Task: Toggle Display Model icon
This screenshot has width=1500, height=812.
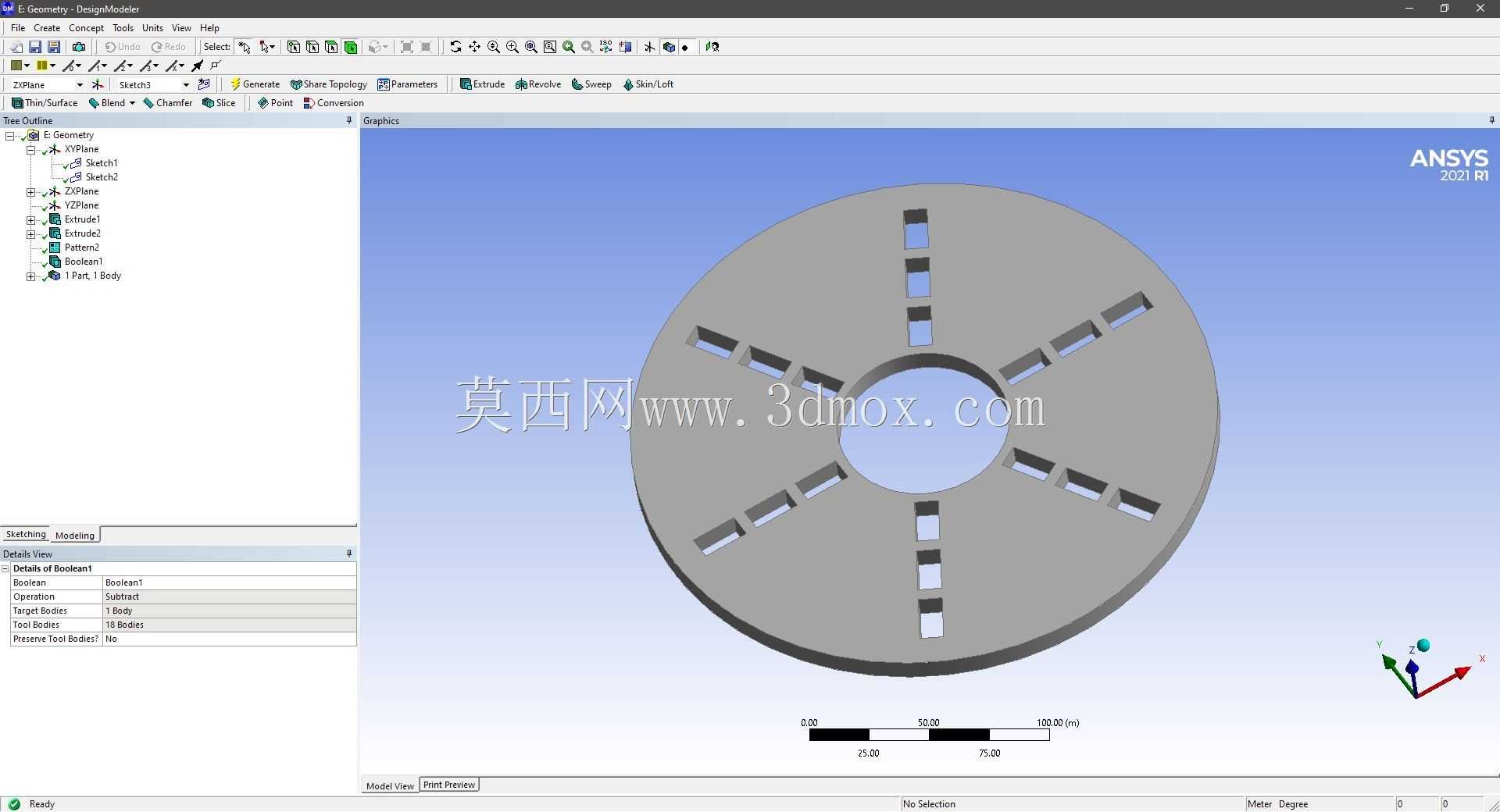Action: click(669, 47)
